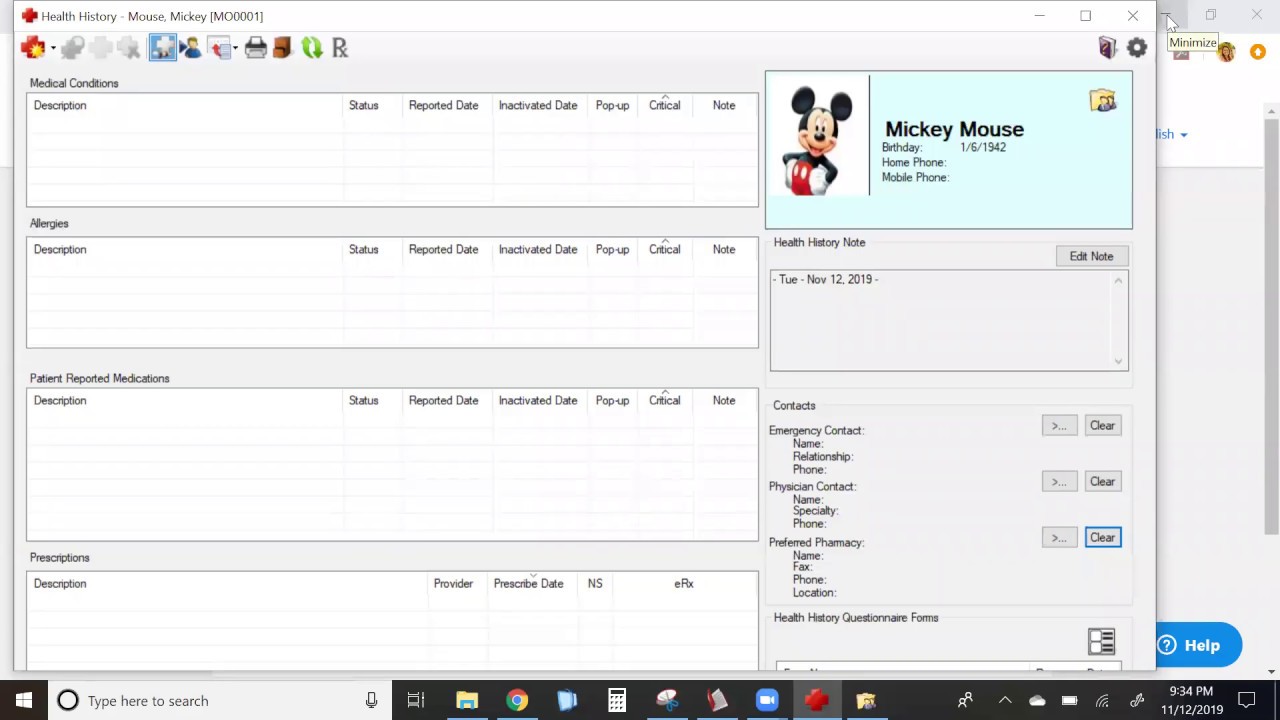Image resolution: width=1280 pixels, height=720 pixels.
Task: Click the taskbar search box
Action: pyautogui.click(x=218, y=700)
